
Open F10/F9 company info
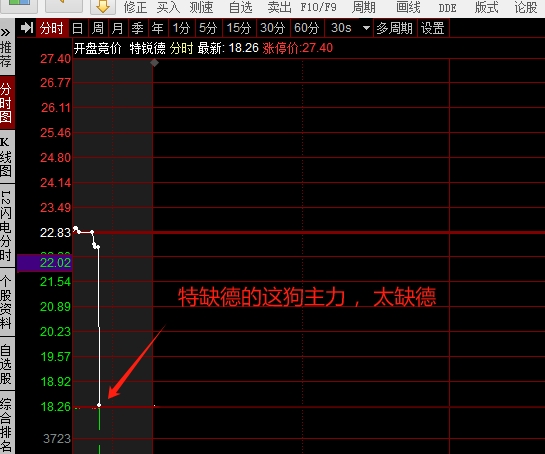point(318,7)
